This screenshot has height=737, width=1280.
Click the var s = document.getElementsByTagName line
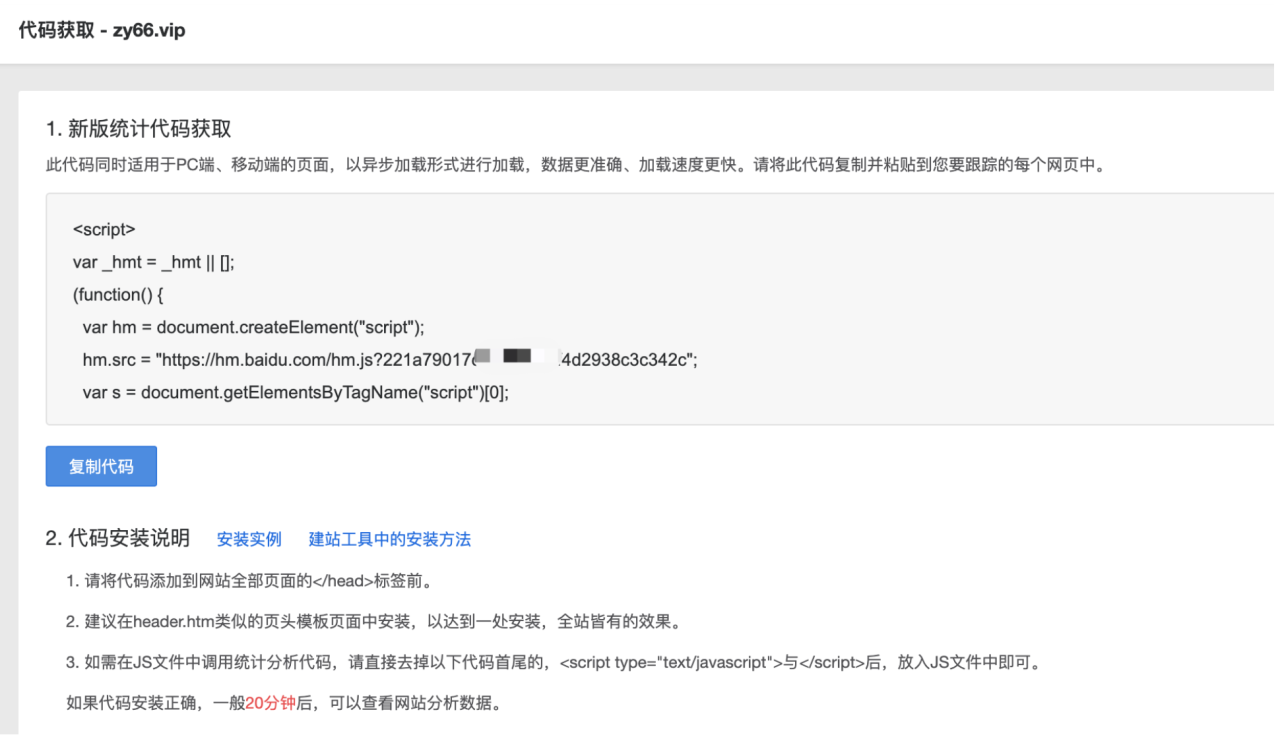296,392
